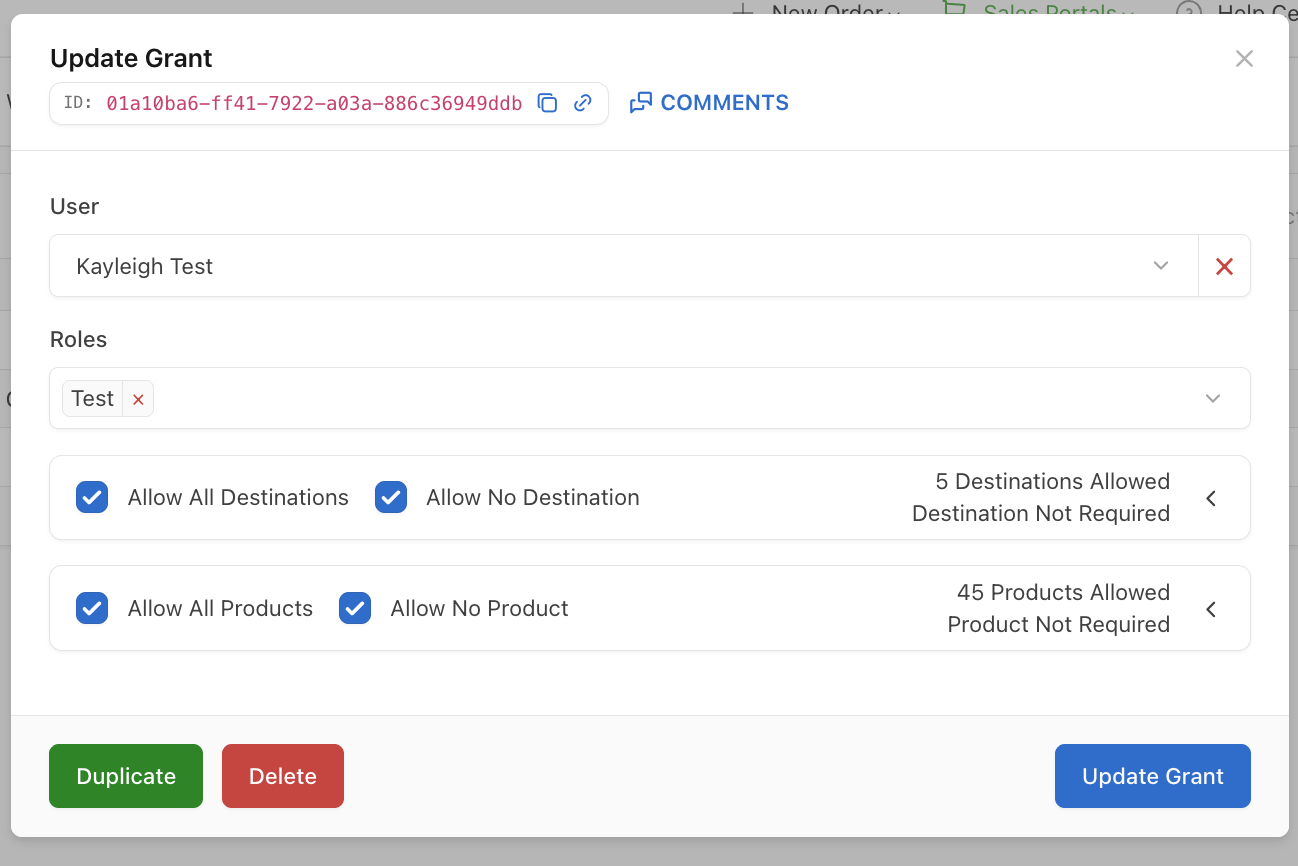The image size is (1298, 866).
Task: Copy the grant ID to clipboard
Action: pos(547,103)
